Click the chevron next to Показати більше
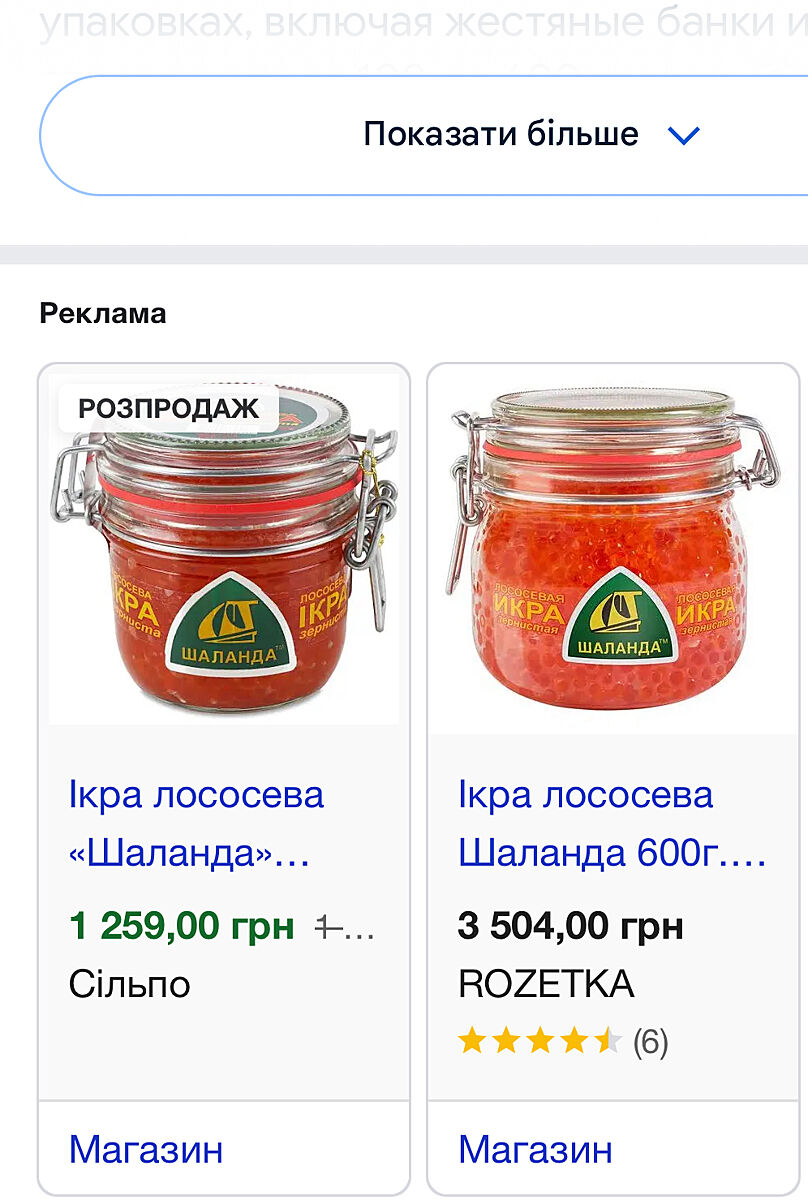Viewport: 808px width, 1200px height. coord(684,135)
